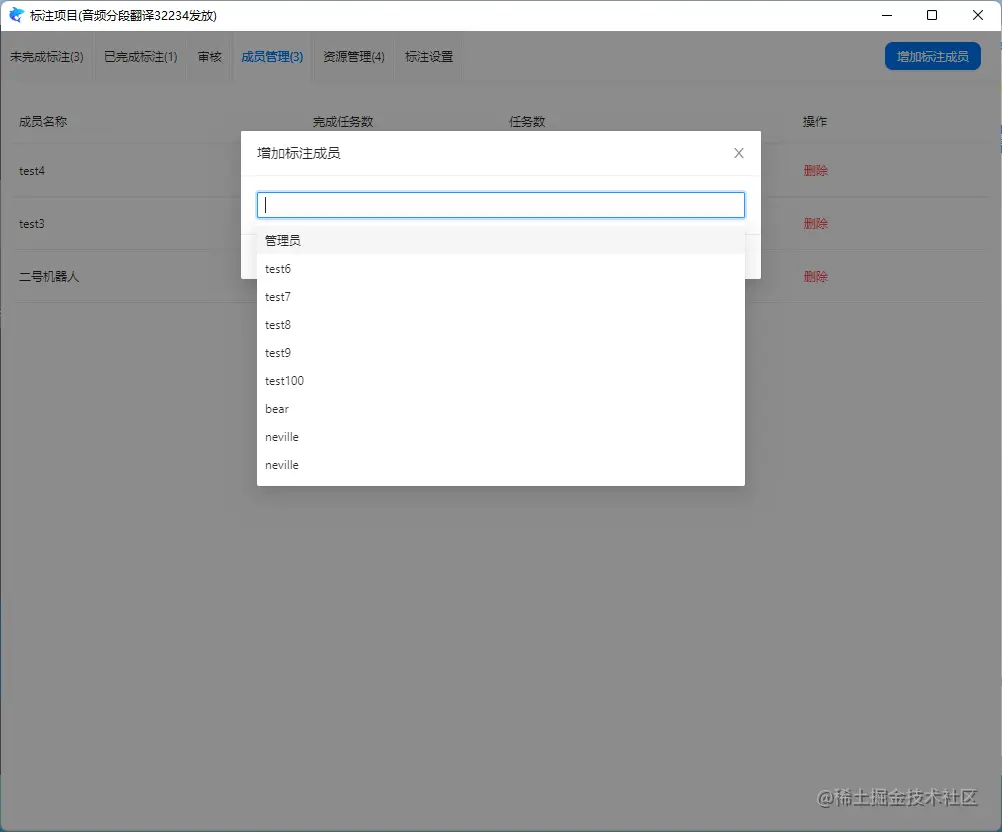Open the 审核 tab
1002x832 pixels.
210,57
